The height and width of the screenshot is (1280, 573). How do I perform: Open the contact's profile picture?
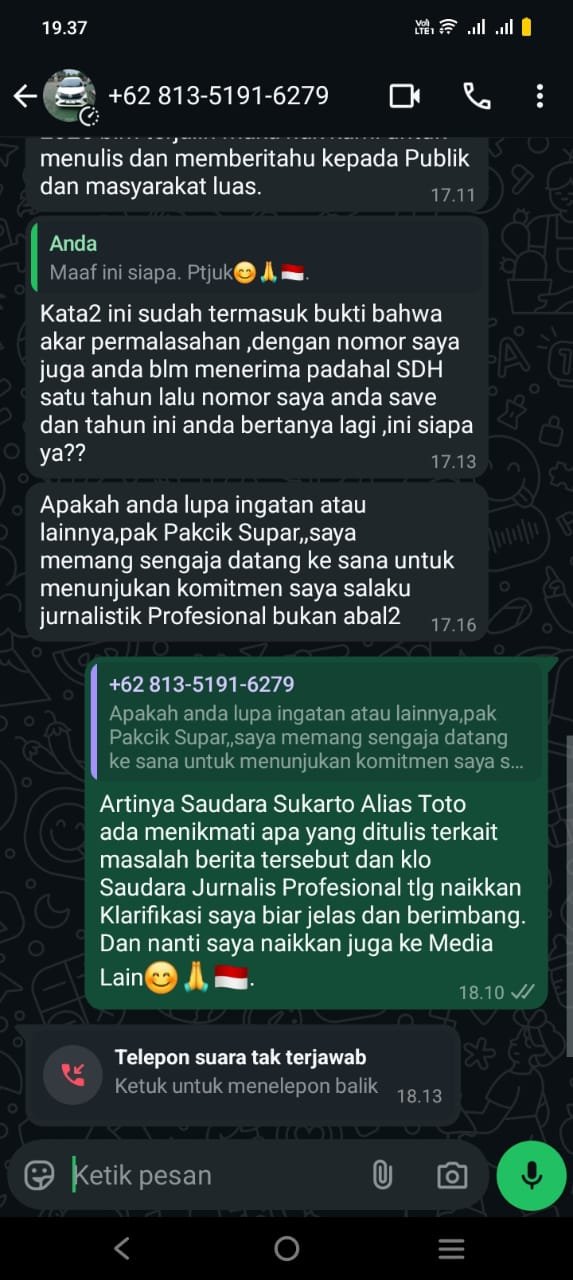[69, 96]
